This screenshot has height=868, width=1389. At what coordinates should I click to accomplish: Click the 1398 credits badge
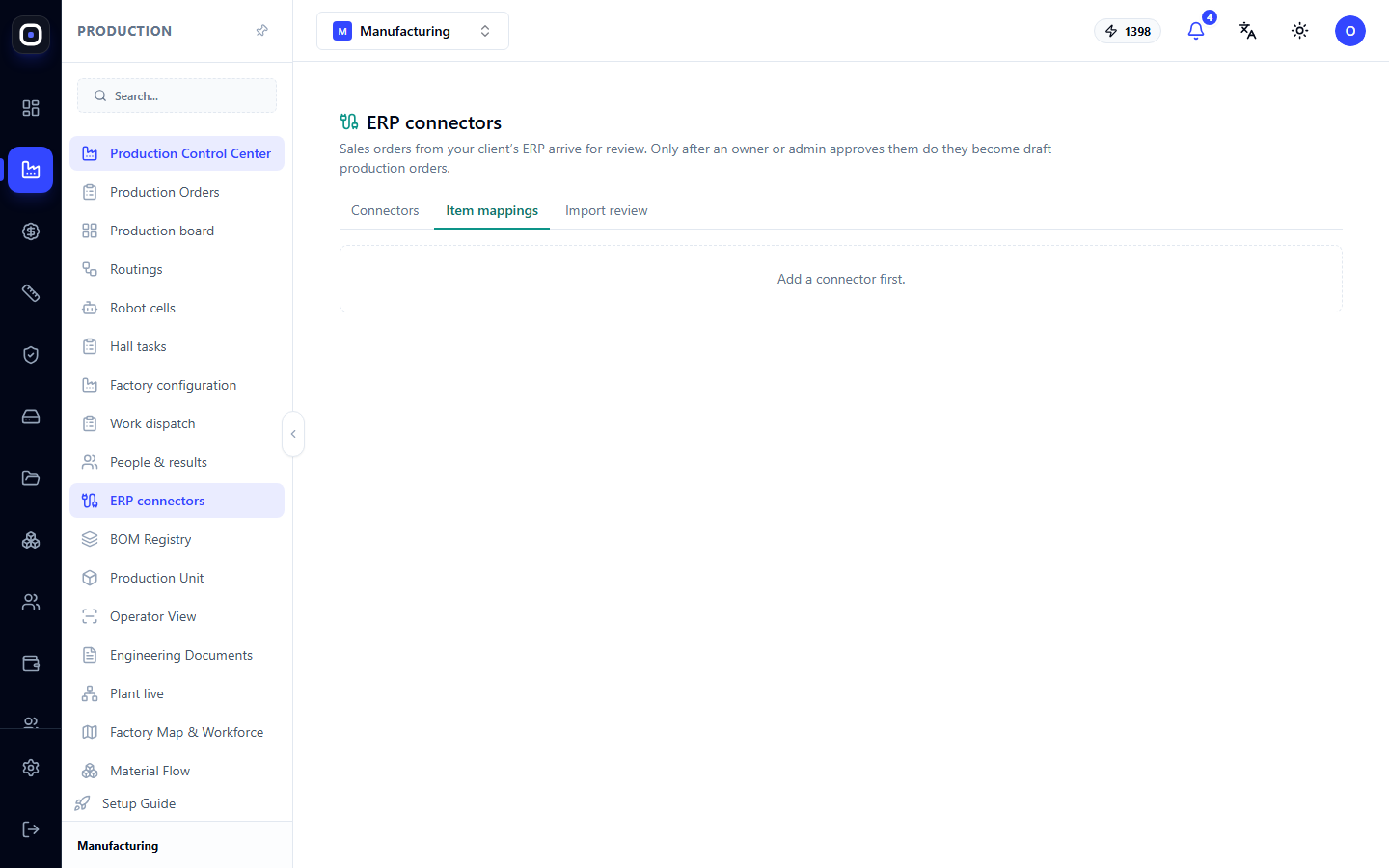pyautogui.click(x=1128, y=31)
